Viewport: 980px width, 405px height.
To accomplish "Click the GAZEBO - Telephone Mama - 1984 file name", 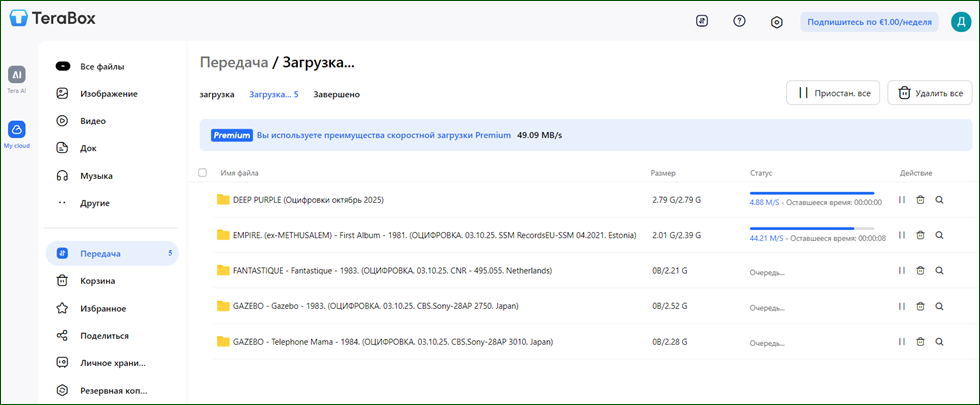I will tap(392, 342).
